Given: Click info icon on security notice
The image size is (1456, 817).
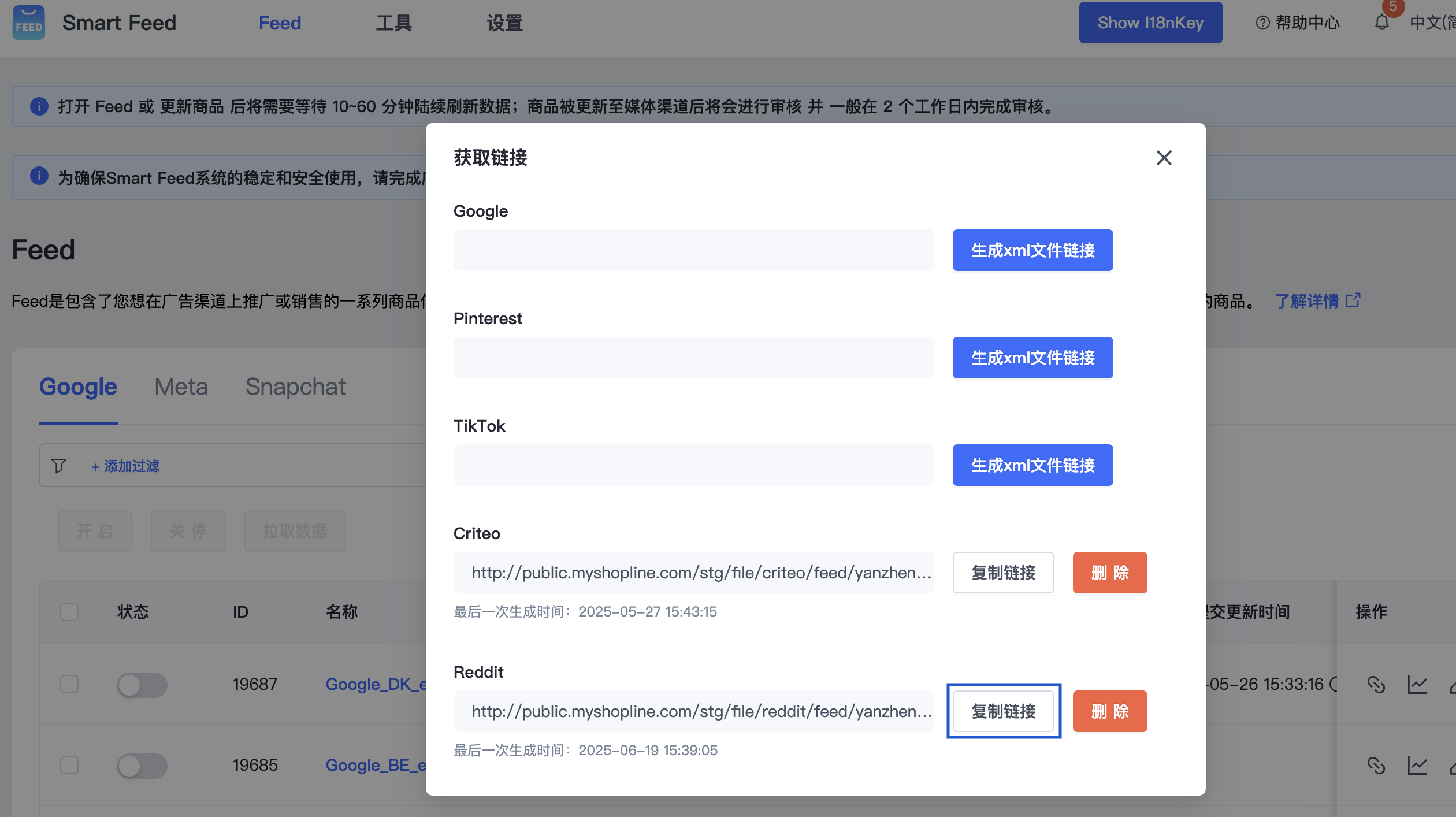Looking at the screenshot, I should [39, 176].
